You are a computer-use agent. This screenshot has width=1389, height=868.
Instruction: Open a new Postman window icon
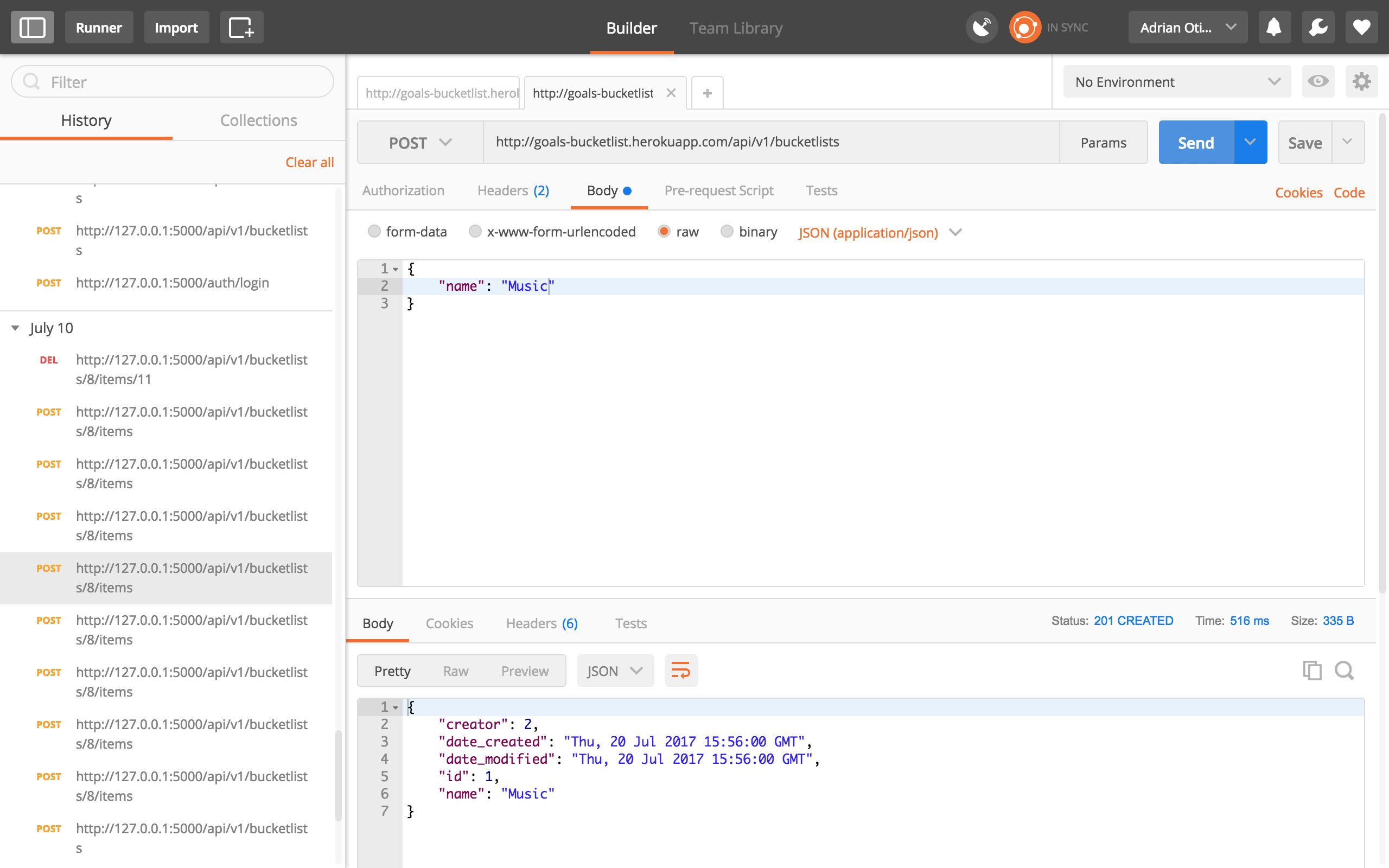(241, 27)
